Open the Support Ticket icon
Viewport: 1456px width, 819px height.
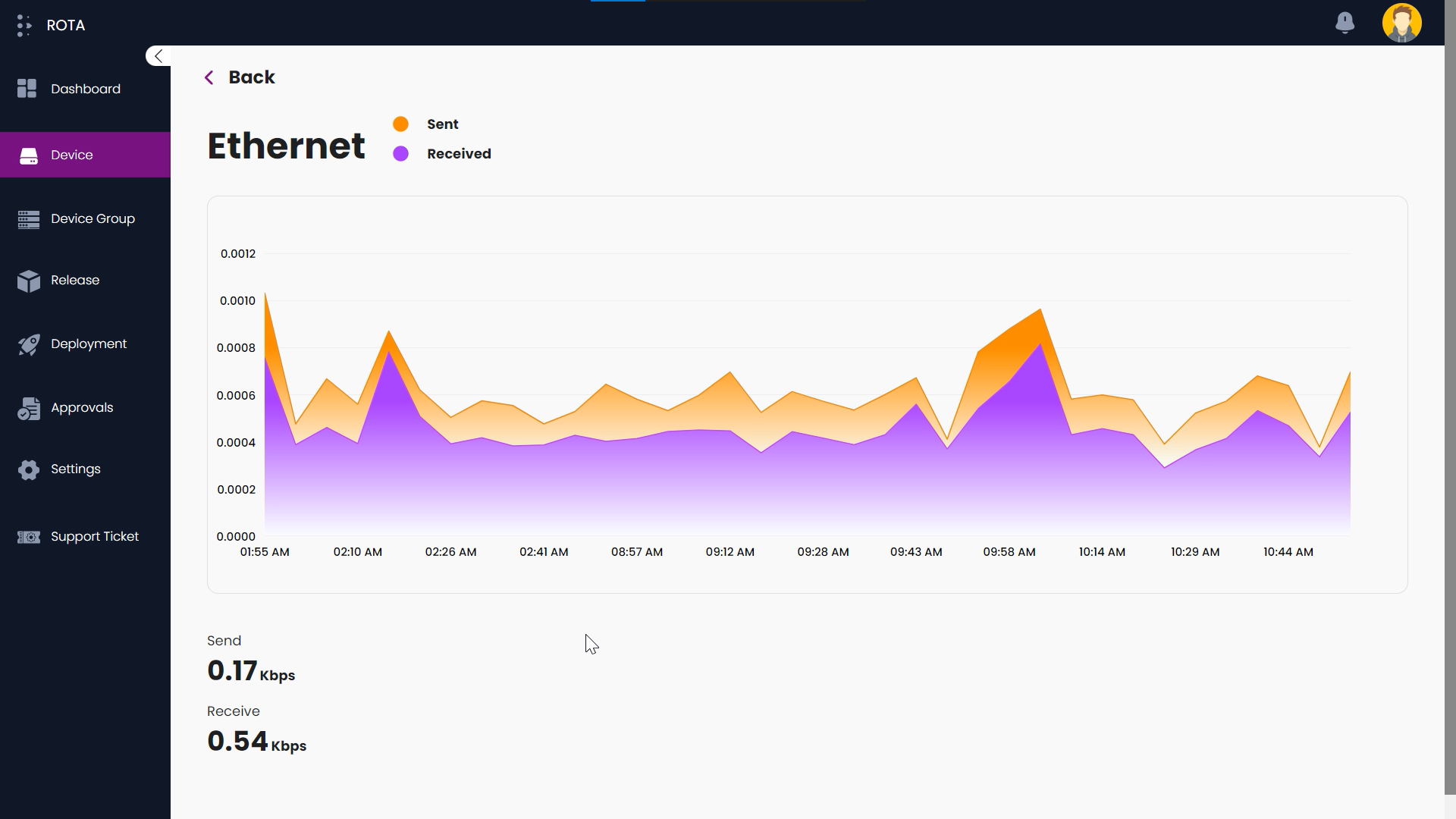point(28,536)
